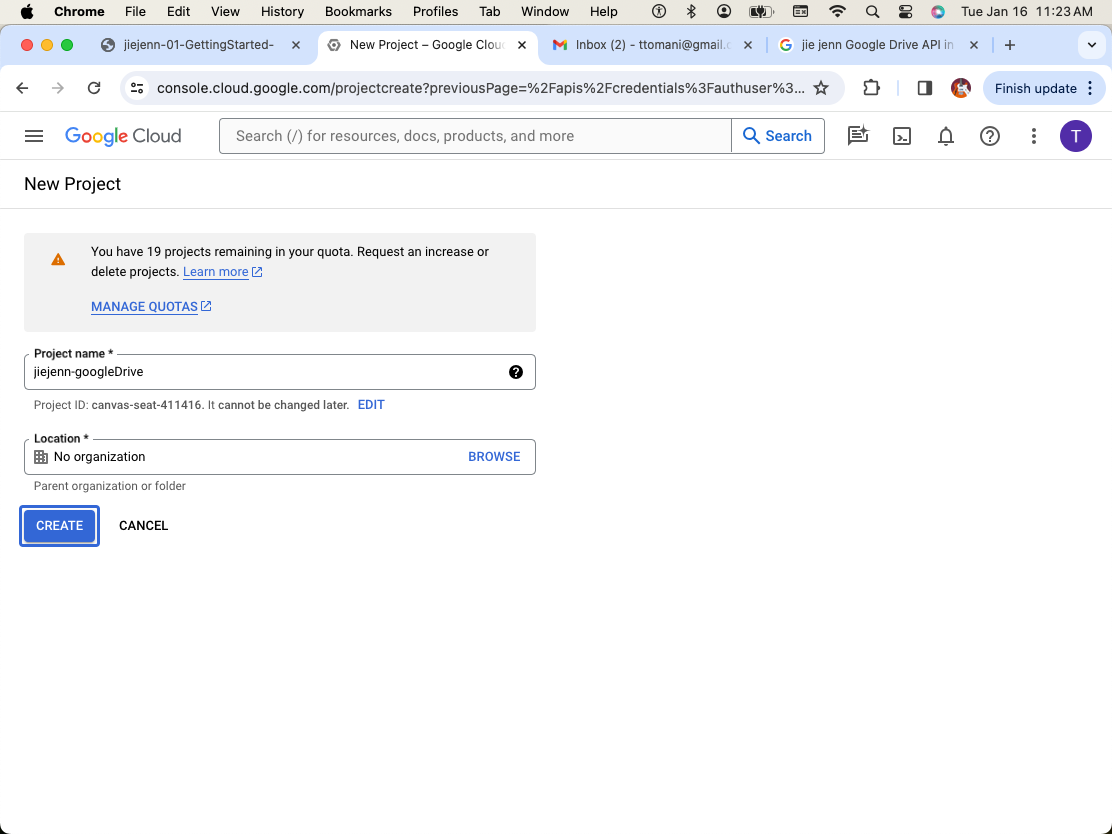
Task: Activate Cloud Shell terminal icon
Action: (x=902, y=136)
